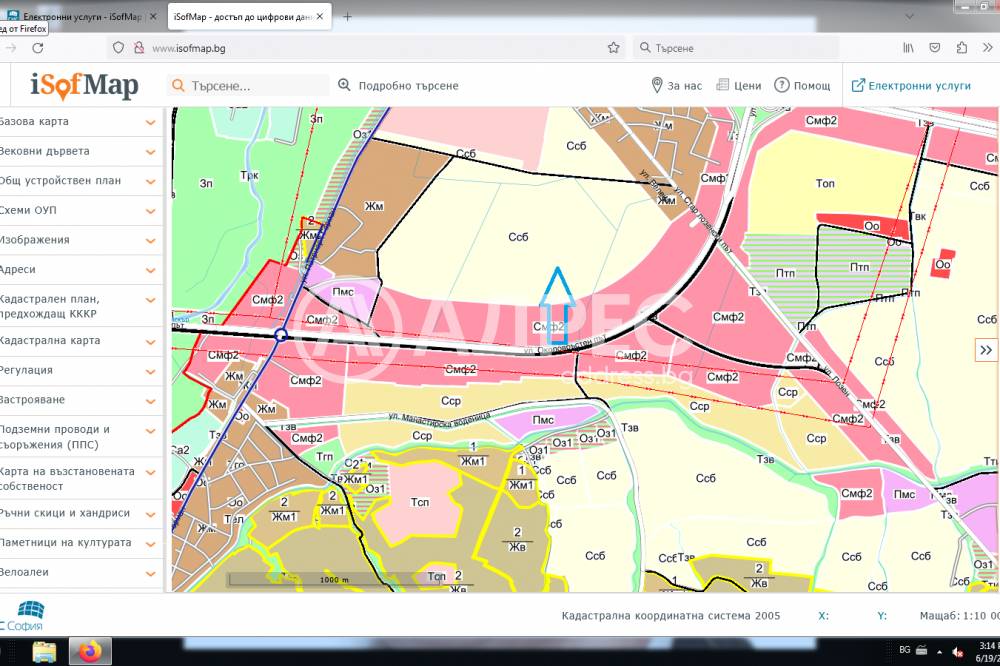
Task: Open the Цени menu item
Action: coord(738,86)
